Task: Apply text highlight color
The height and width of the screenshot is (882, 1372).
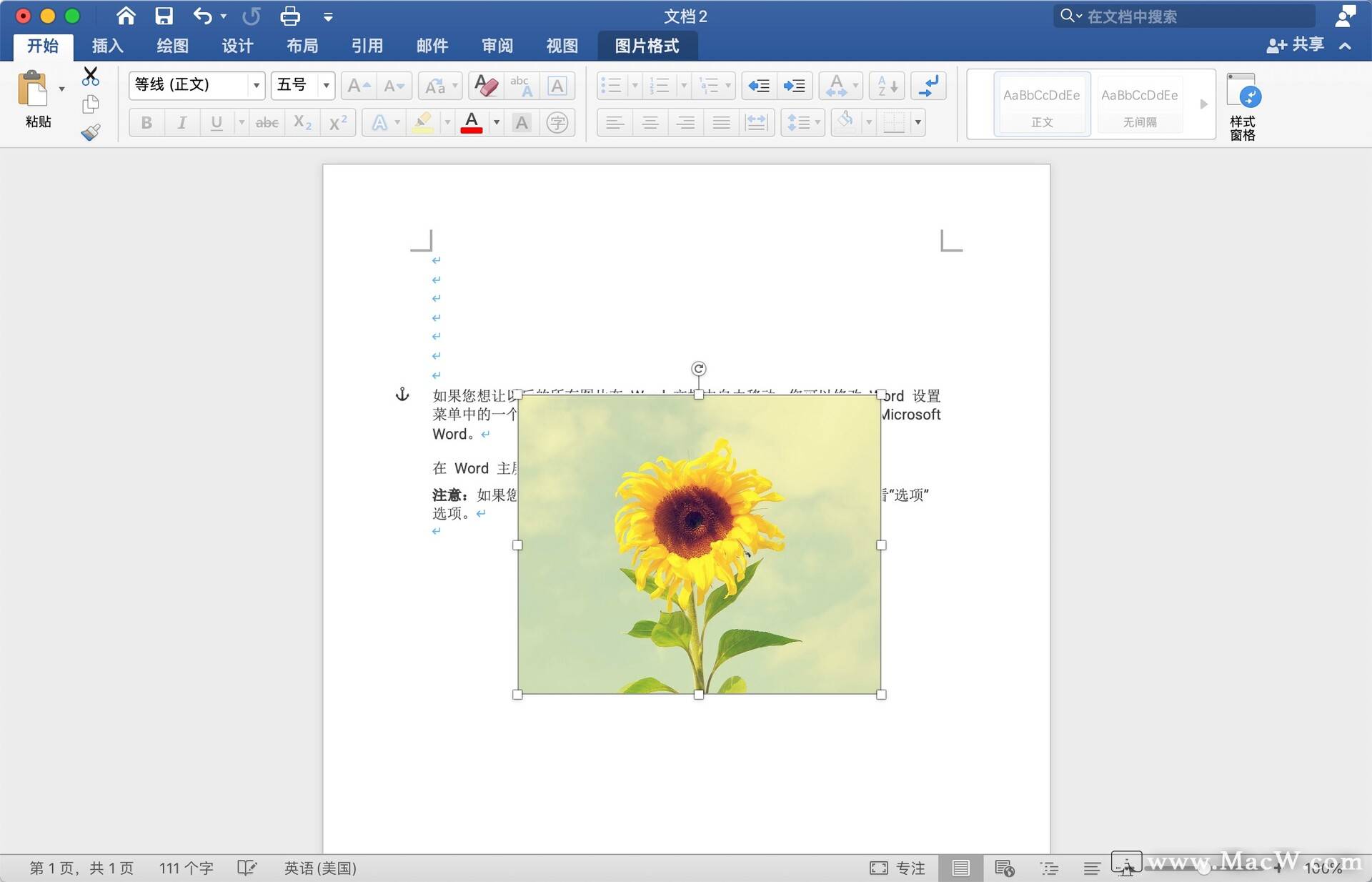Action: [423, 122]
